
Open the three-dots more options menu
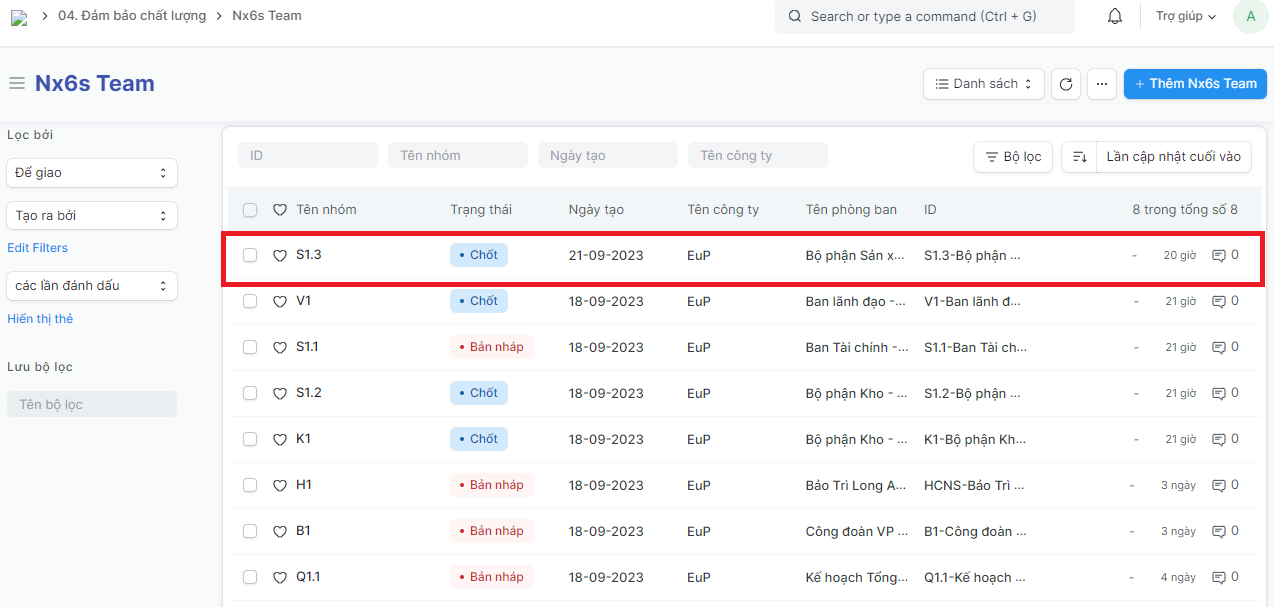point(1101,84)
